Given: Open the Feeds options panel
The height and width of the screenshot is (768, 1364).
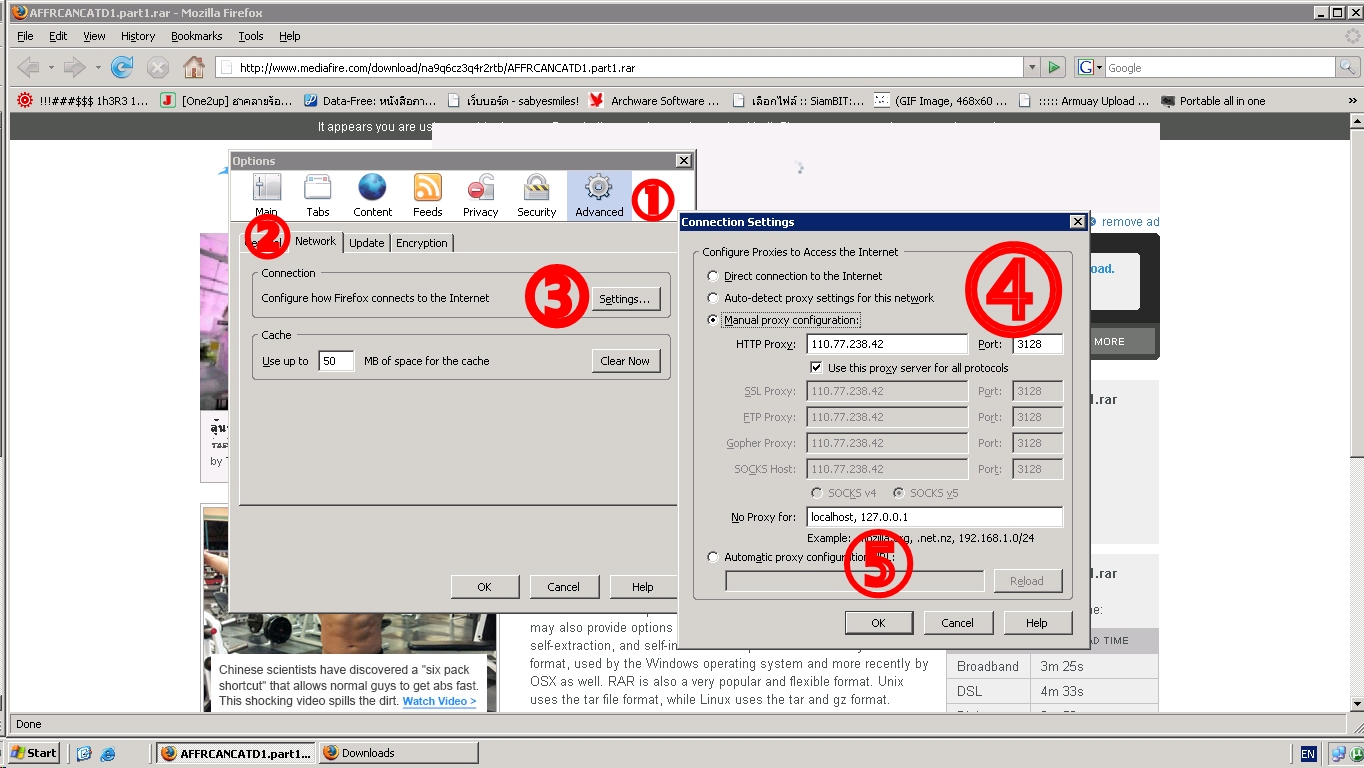Looking at the screenshot, I should 427,195.
